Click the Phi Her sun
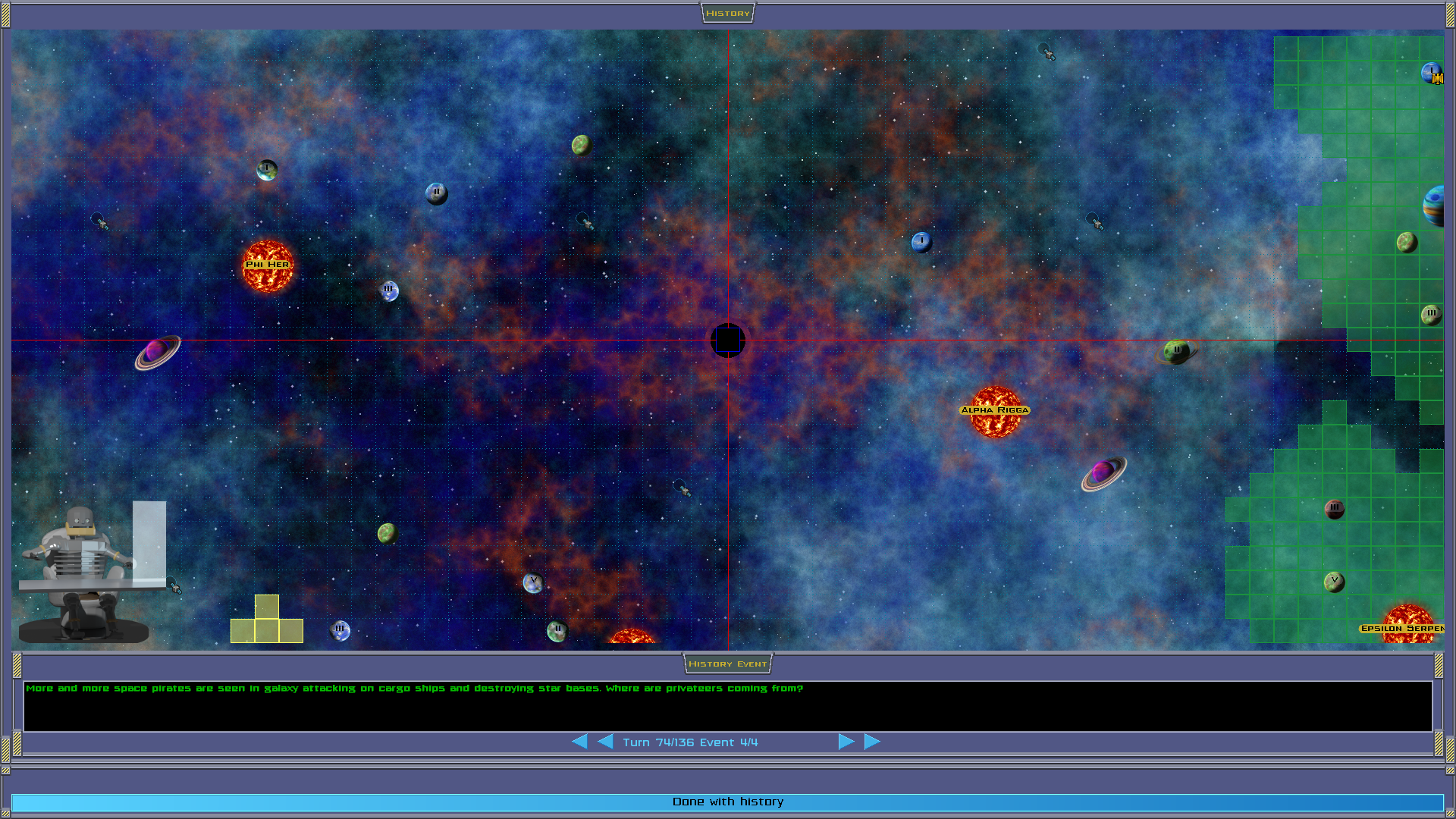Image resolution: width=1456 pixels, height=819 pixels. (267, 267)
